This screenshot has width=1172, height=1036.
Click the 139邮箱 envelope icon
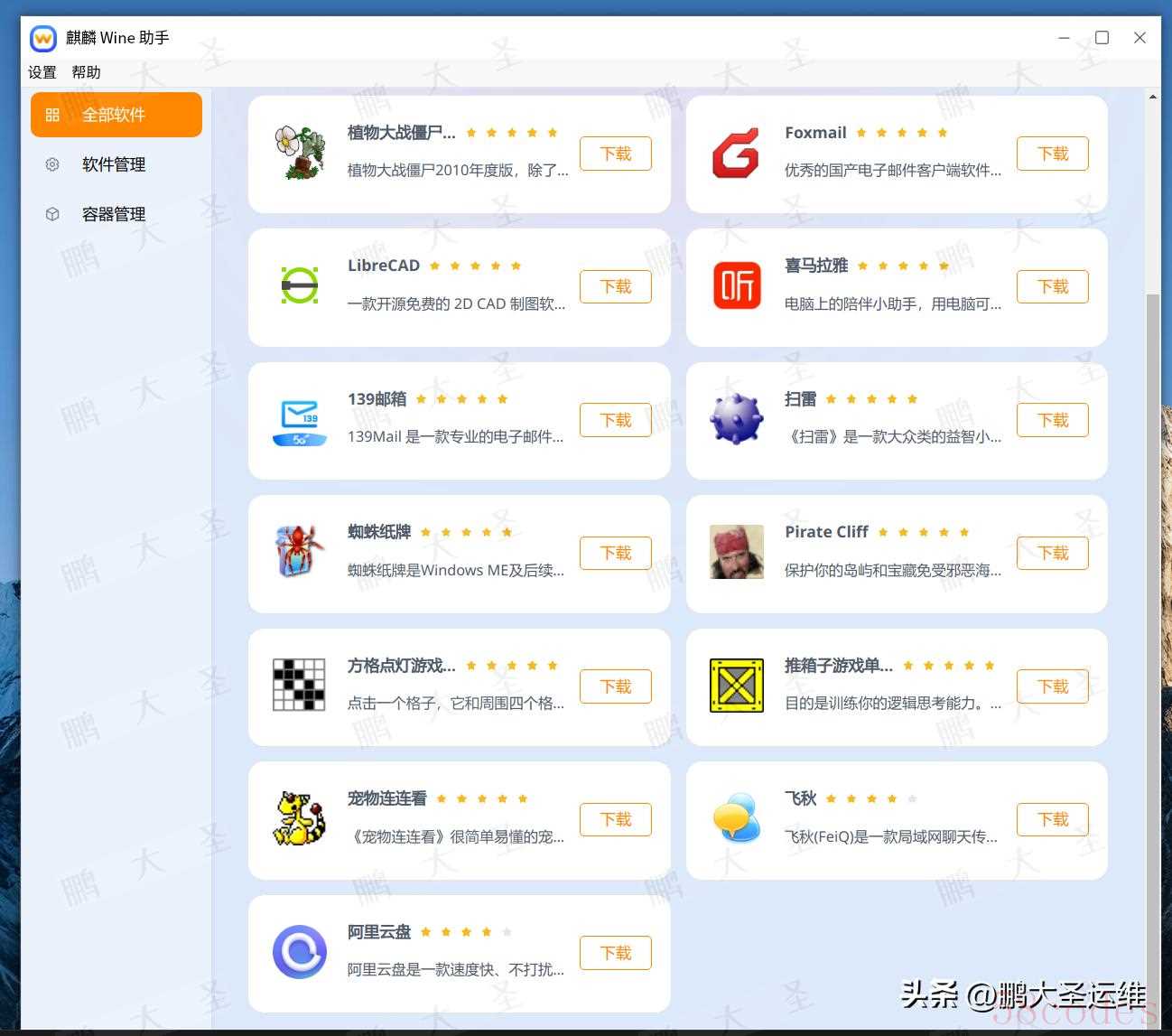pyautogui.click(x=300, y=420)
